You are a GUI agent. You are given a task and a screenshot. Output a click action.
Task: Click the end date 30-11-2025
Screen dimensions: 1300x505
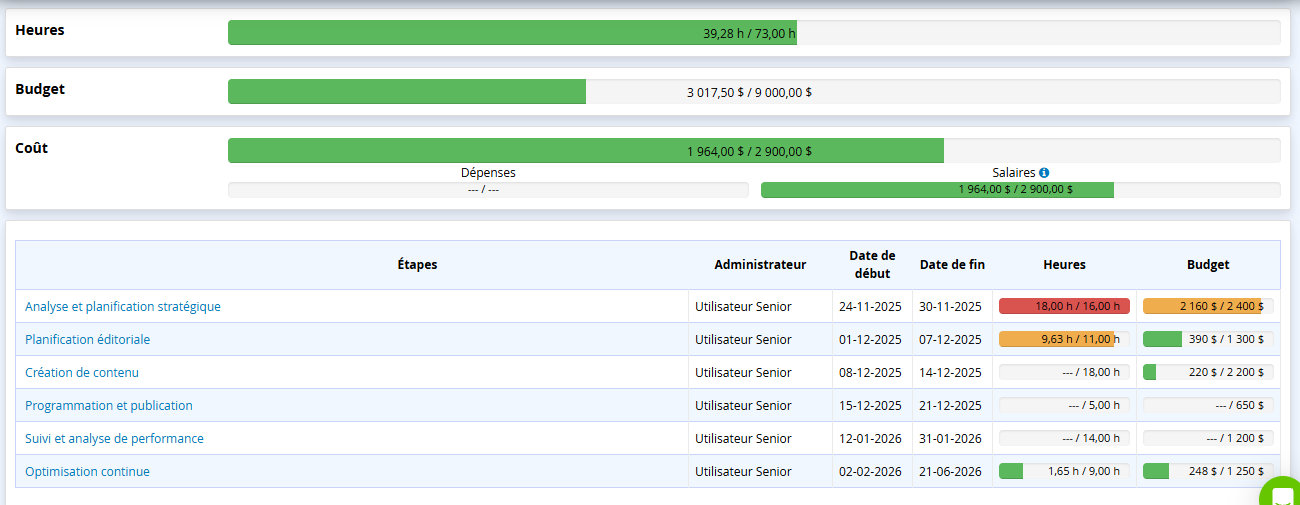[950, 307]
